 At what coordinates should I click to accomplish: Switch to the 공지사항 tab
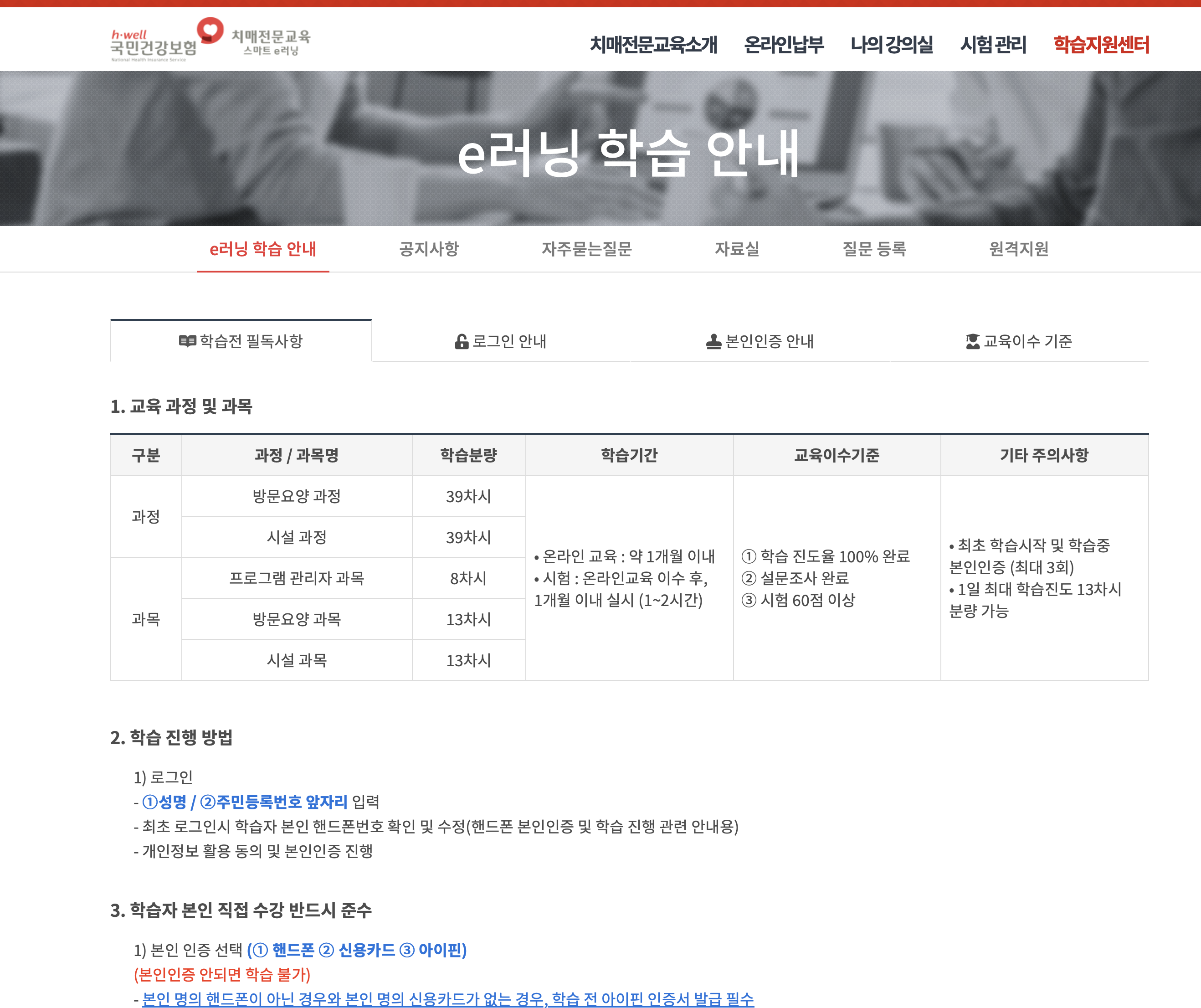click(x=429, y=249)
